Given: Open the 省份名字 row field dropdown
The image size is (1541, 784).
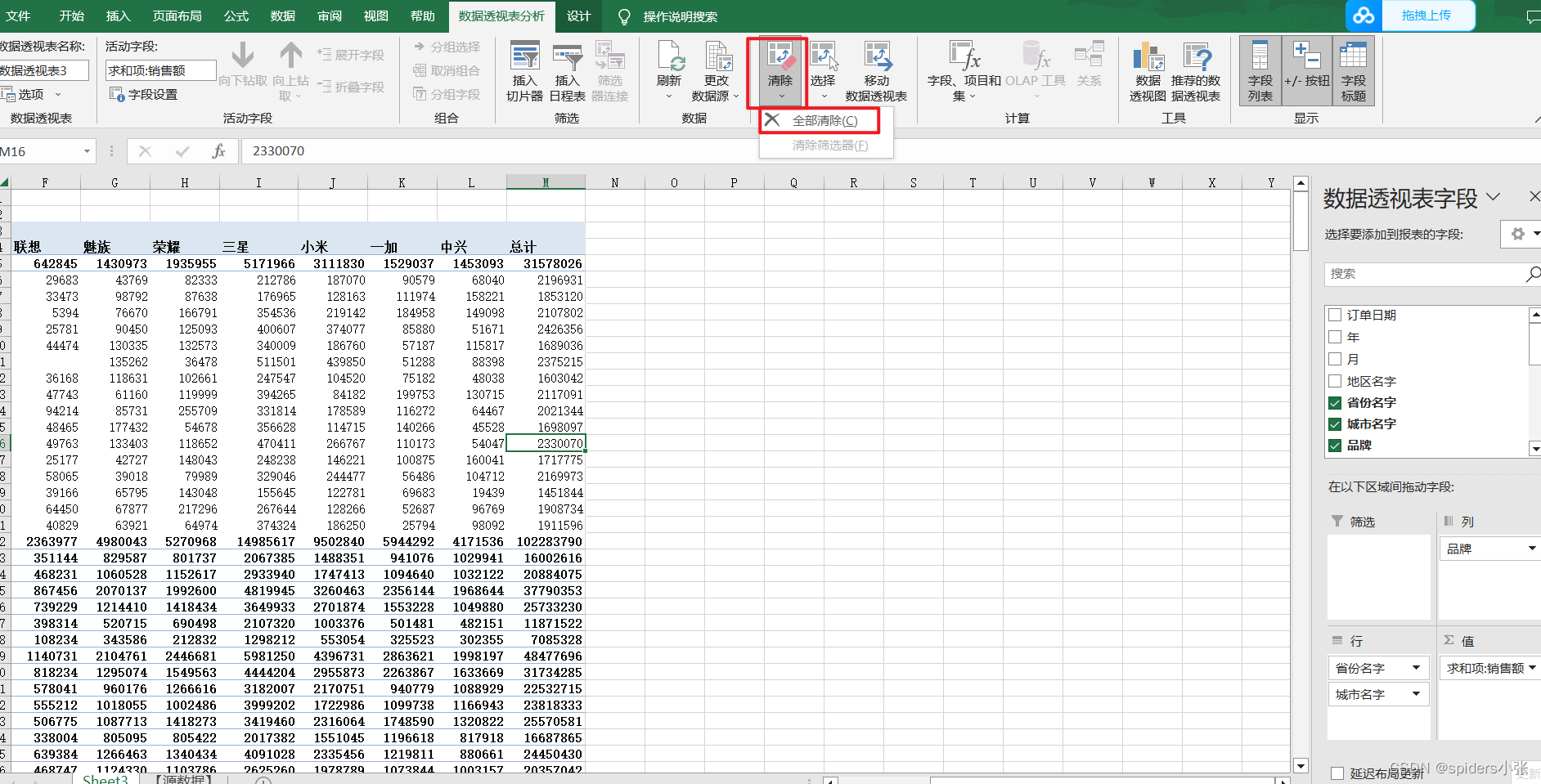Looking at the screenshot, I should pos(1416,668).
